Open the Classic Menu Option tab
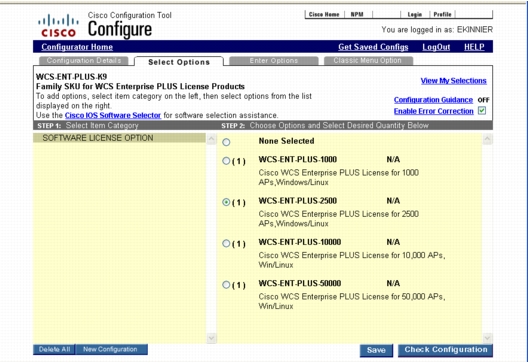 pyautogui.click(x=368, y=60)
